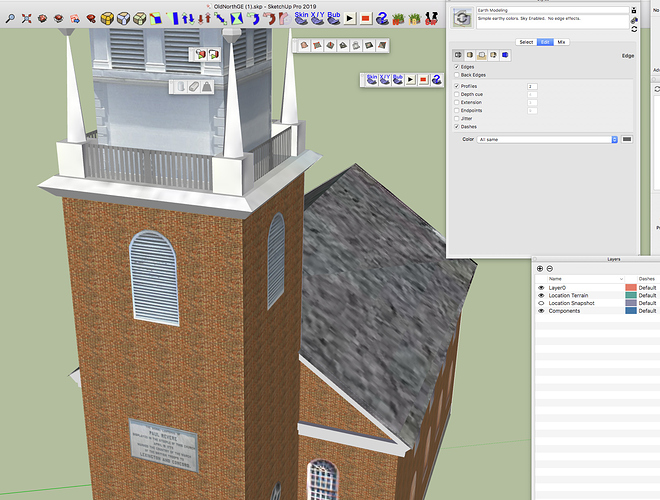Open help question mark in floating toolbar
Screen dimensions: 660x500
436,79
